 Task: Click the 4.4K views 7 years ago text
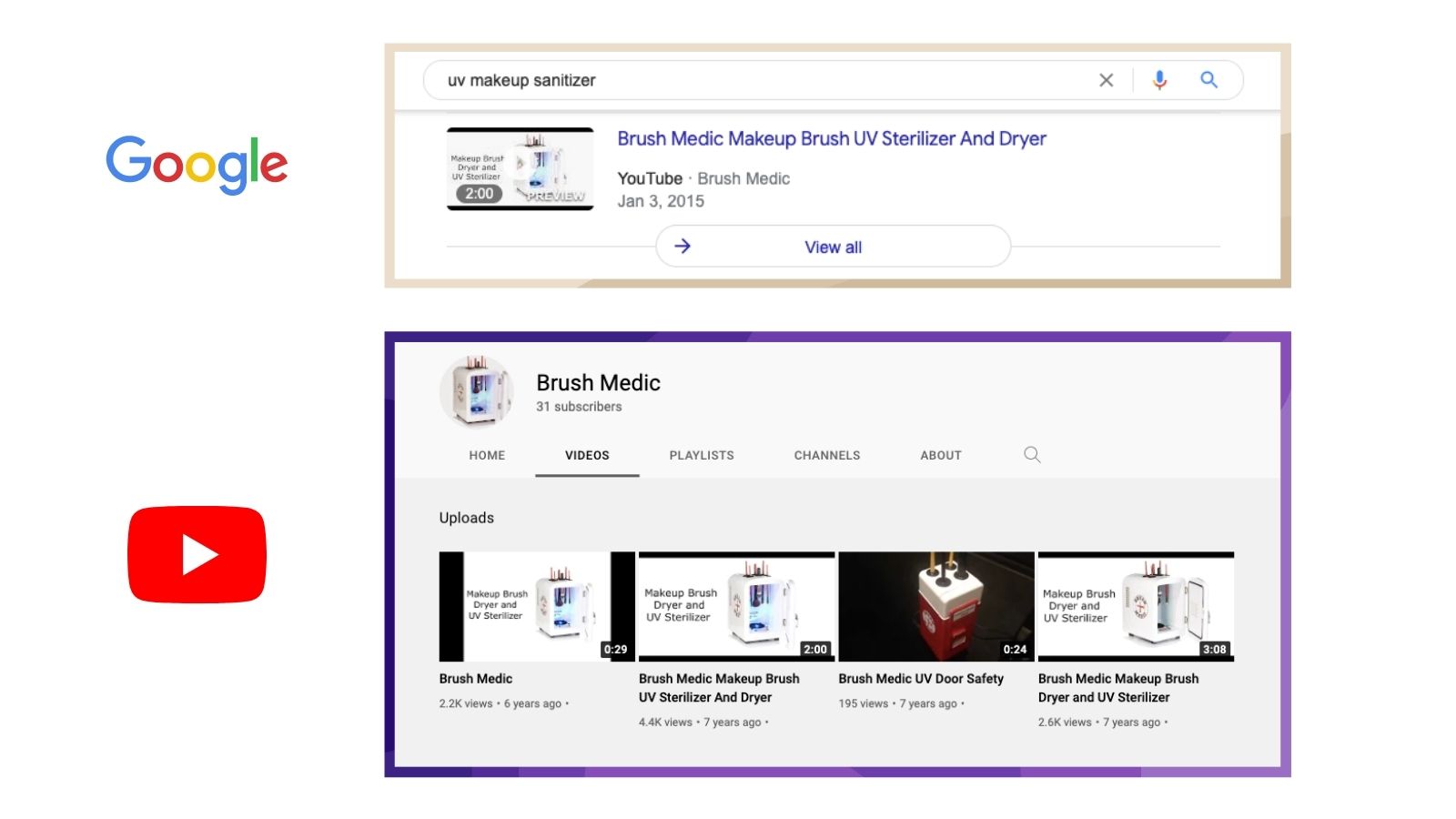click(x=703, y=723)
